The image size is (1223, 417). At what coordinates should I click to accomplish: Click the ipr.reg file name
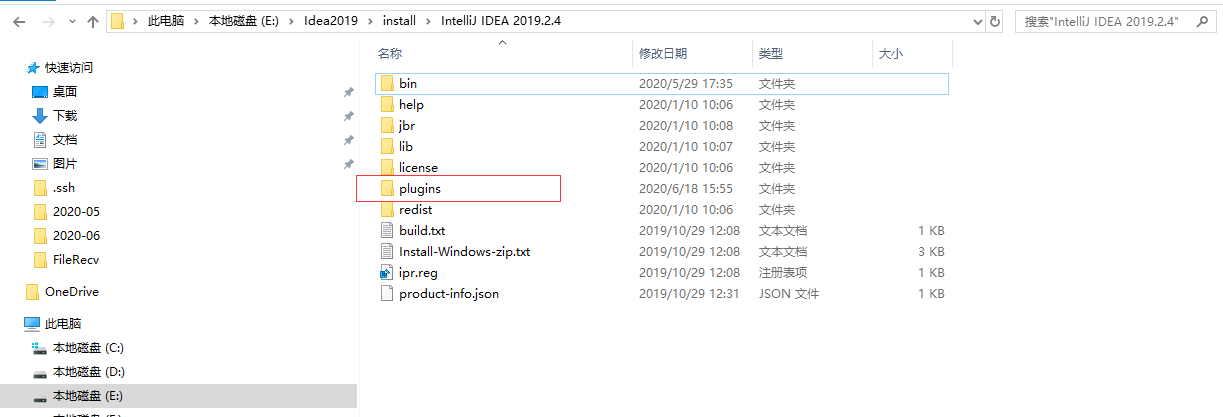(x=417, y=272)
